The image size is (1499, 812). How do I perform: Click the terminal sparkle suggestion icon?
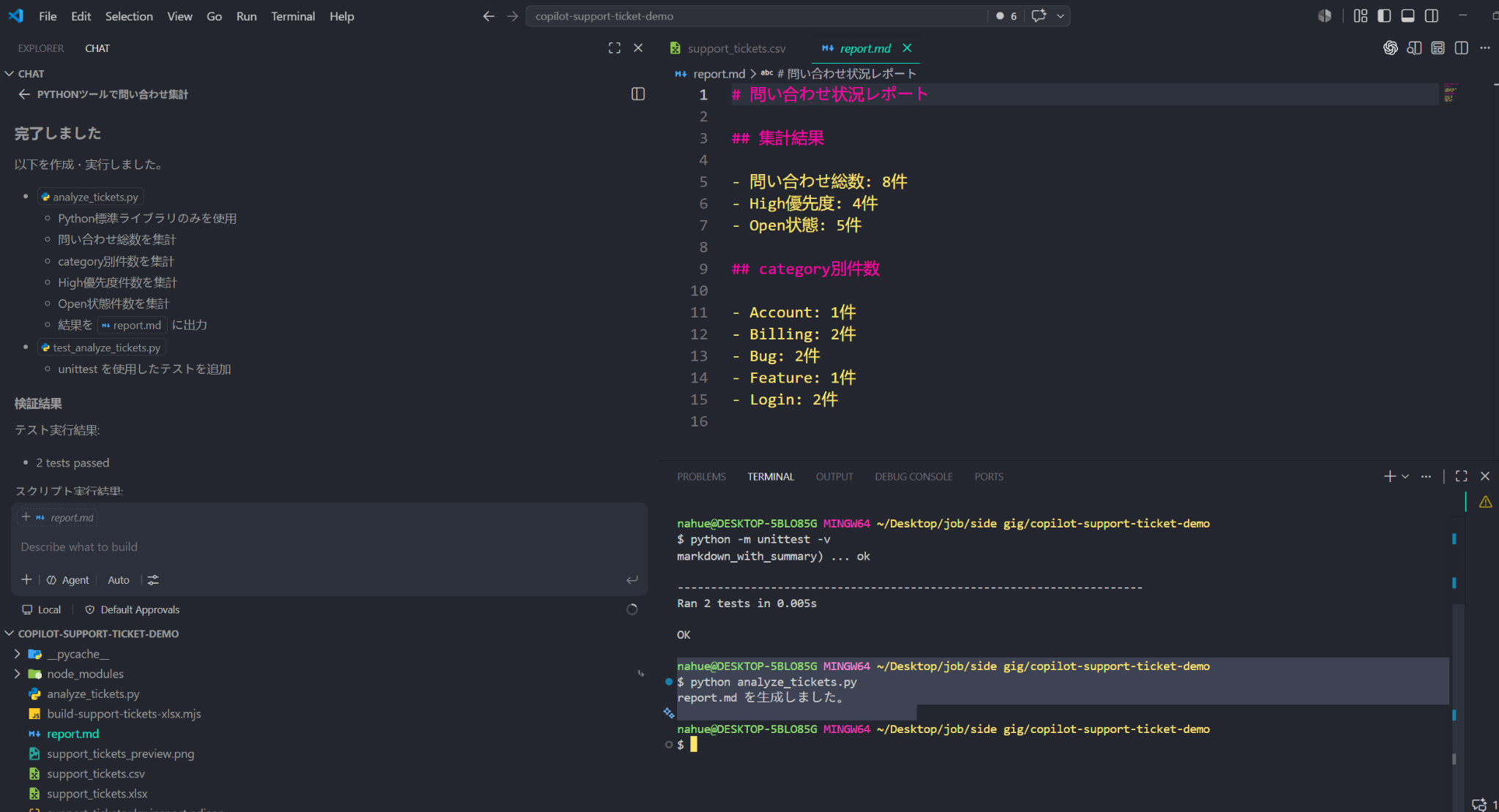(669, 713)
